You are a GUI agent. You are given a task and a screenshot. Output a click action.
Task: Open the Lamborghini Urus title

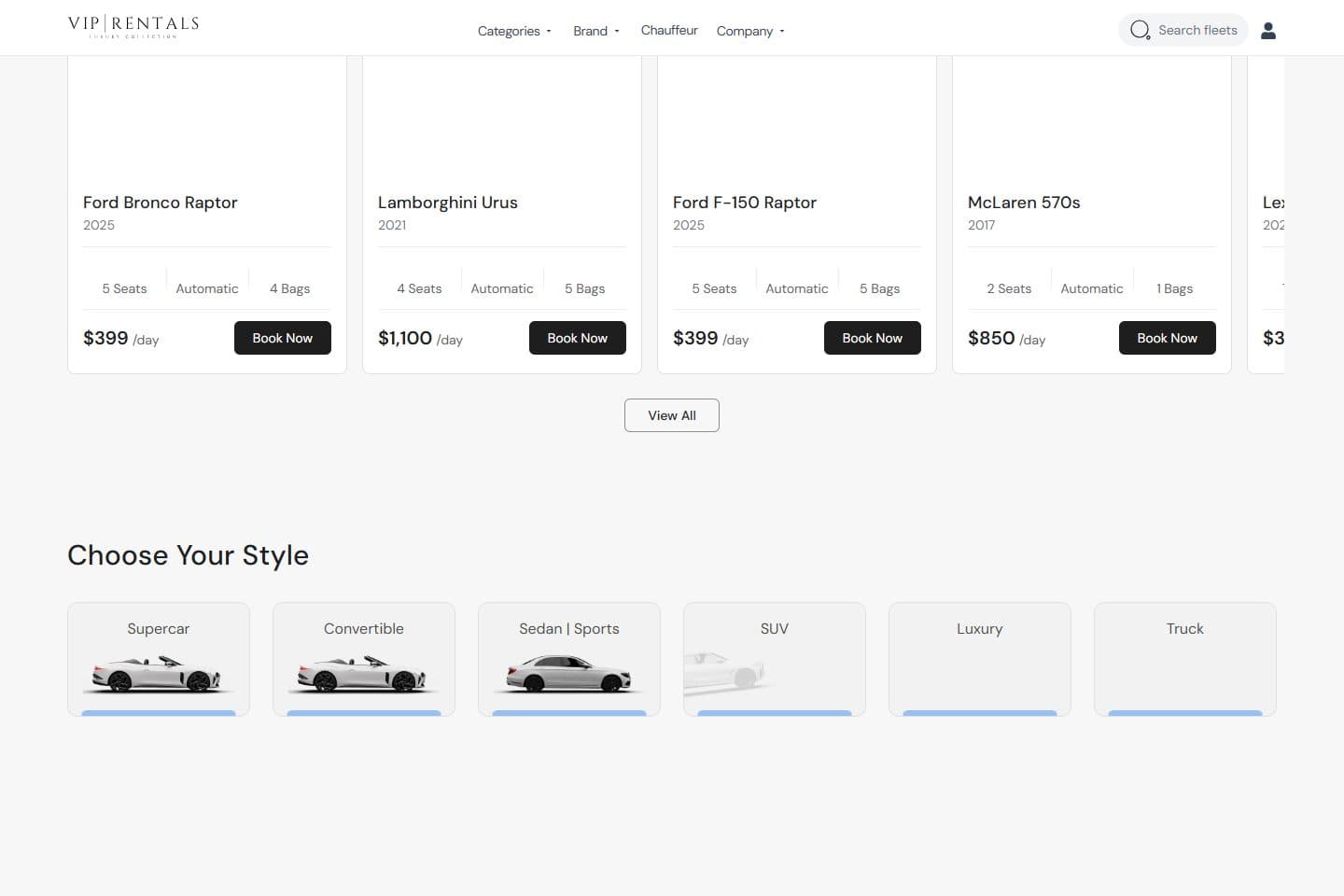click(x=448, y=203)
